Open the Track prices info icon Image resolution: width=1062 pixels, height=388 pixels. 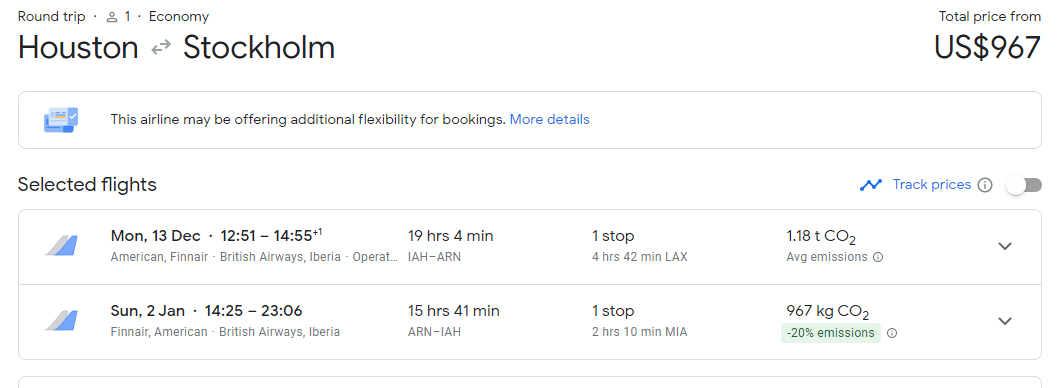tap(985, 185)
